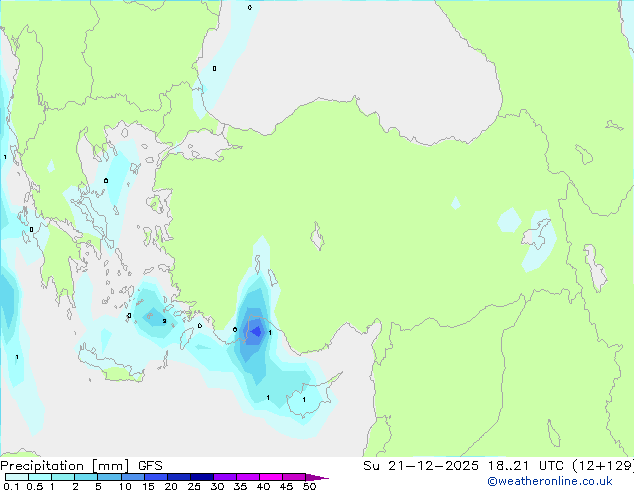
Task: Pick the 35–40 mm violet legend swatch
Action: click(248, 477)
